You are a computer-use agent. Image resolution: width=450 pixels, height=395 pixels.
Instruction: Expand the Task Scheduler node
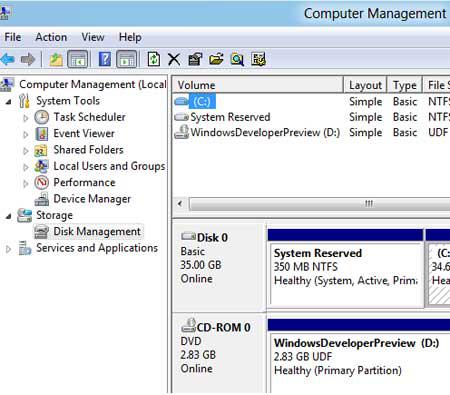pos(26,118)
